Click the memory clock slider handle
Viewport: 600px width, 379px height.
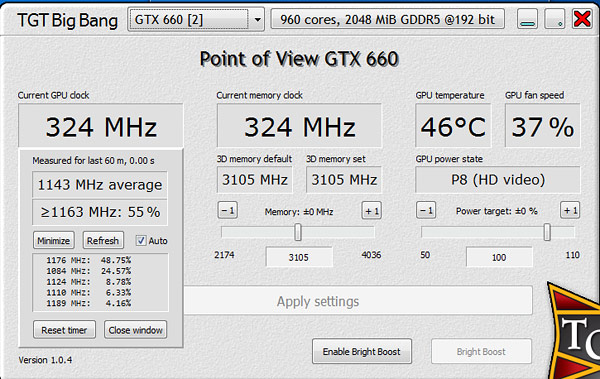tap(298, 232)
